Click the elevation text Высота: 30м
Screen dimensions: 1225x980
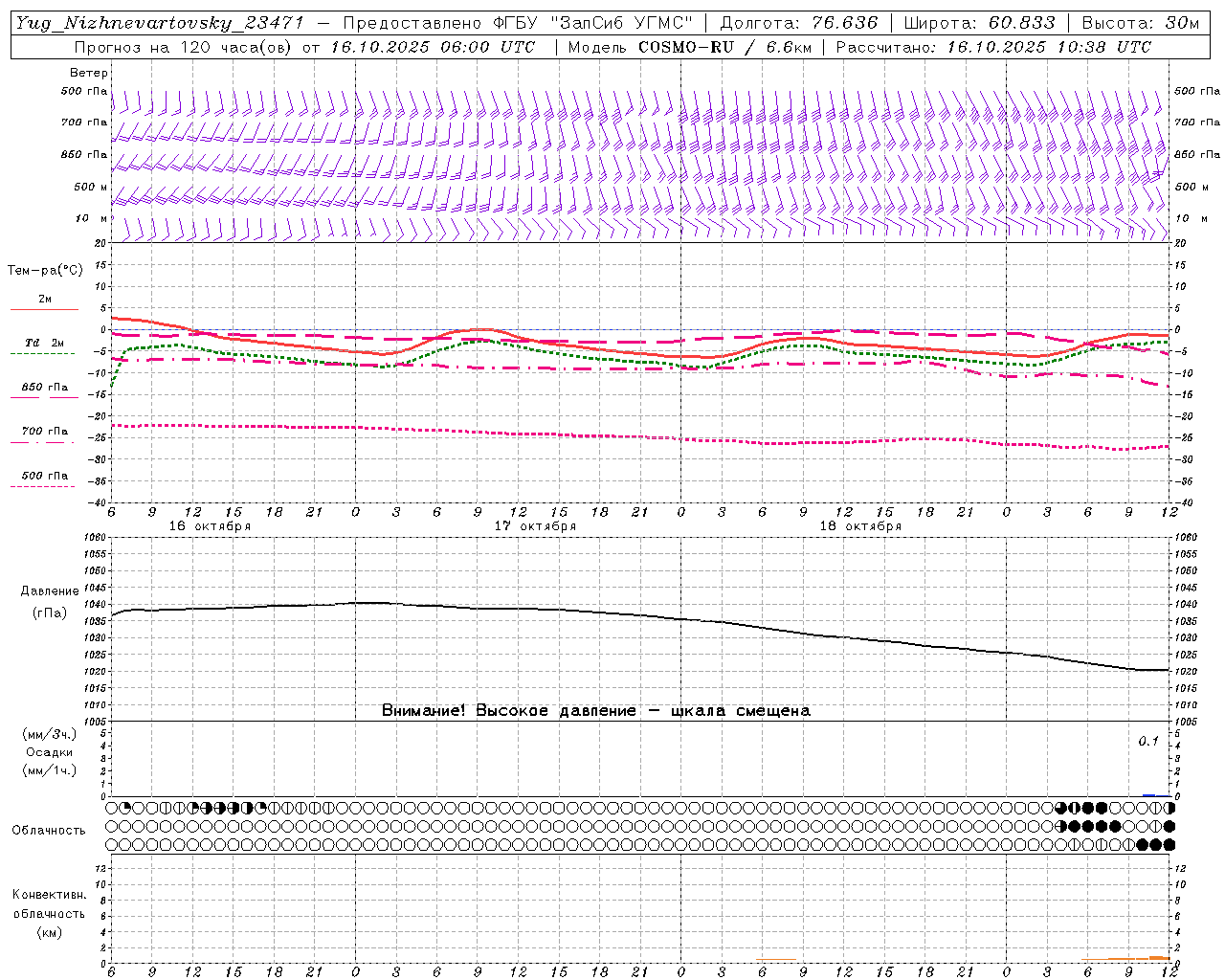click(1140, 23)
